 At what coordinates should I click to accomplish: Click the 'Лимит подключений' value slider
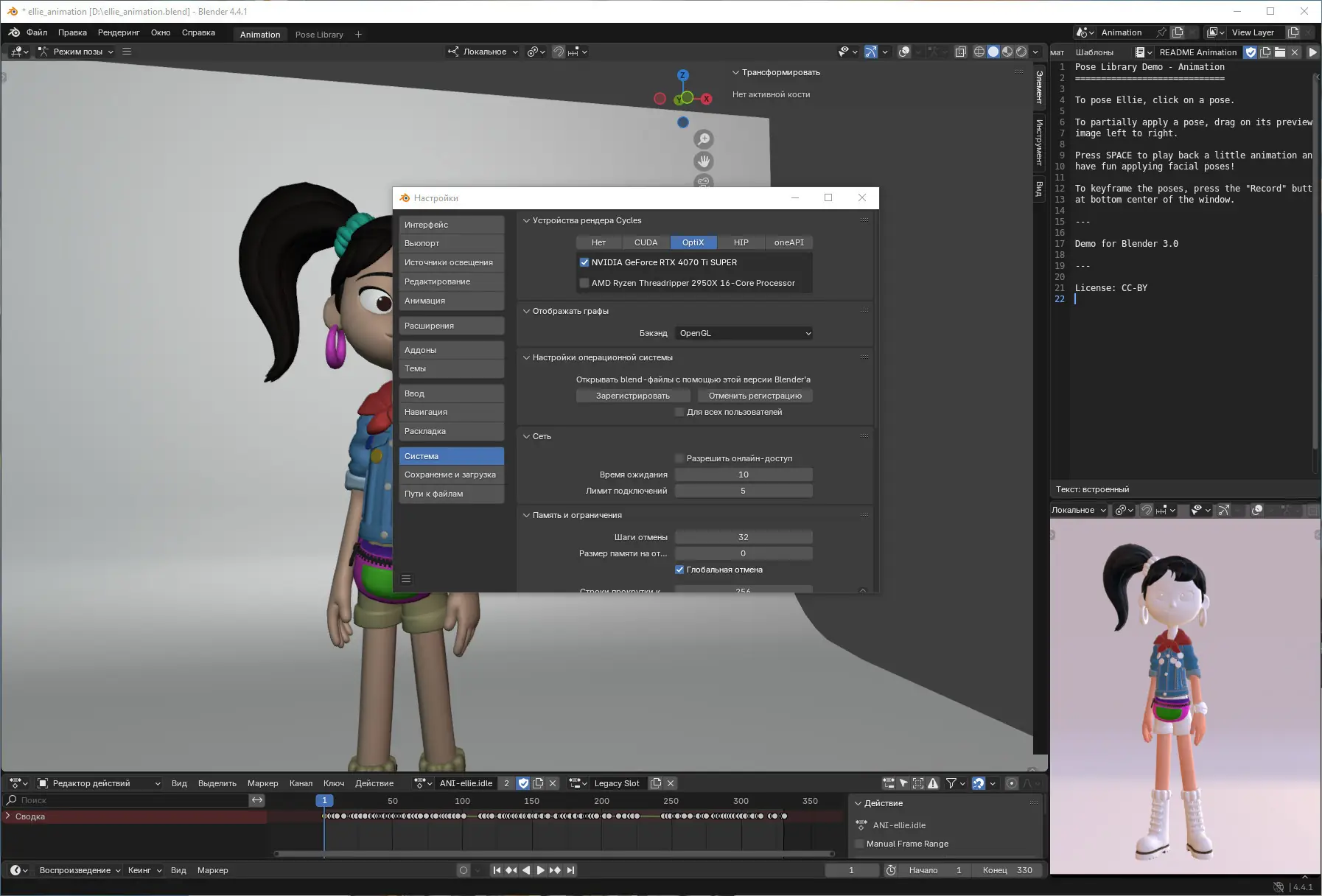click(x=744, y=491)
